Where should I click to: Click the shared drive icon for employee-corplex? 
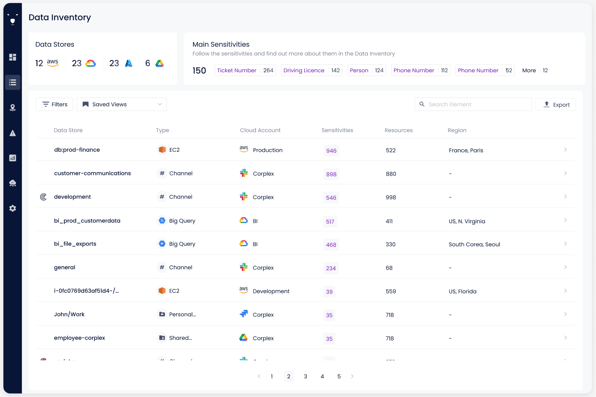[x=162, y=338]
